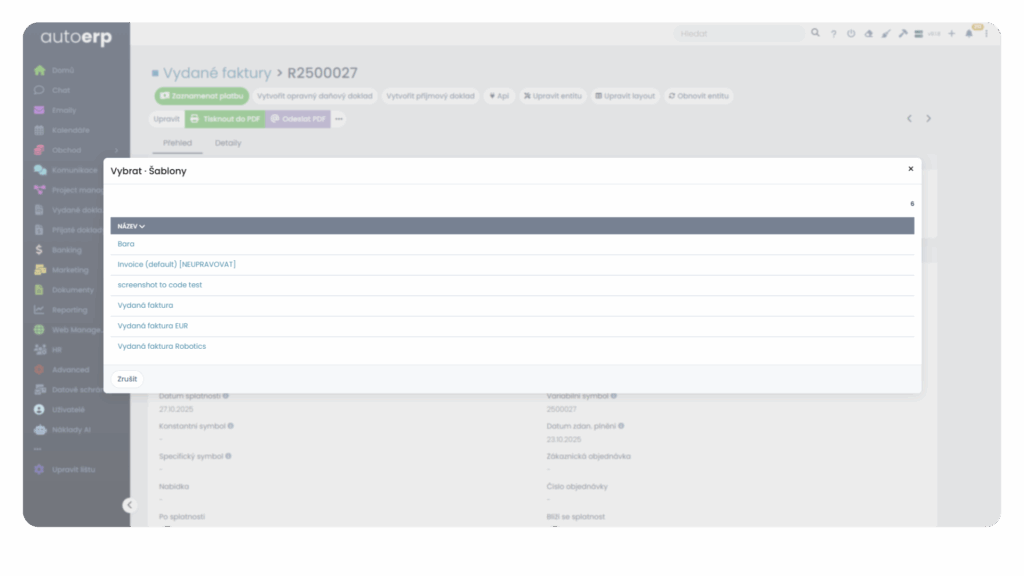Collapse the sidebar with the arrow button
This screenshot has width=1024, height=576.
click(x=128, y=505)
